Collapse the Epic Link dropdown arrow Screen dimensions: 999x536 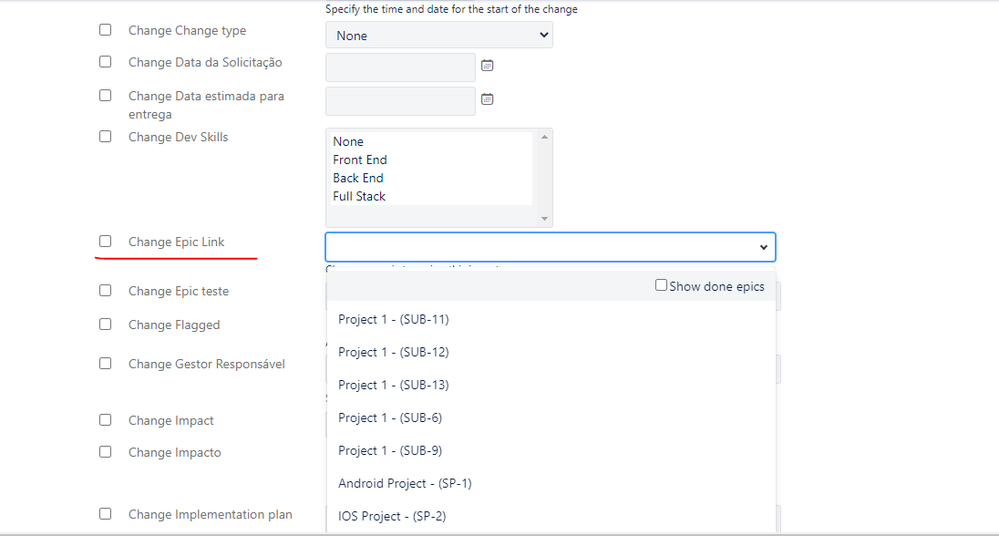763,247
